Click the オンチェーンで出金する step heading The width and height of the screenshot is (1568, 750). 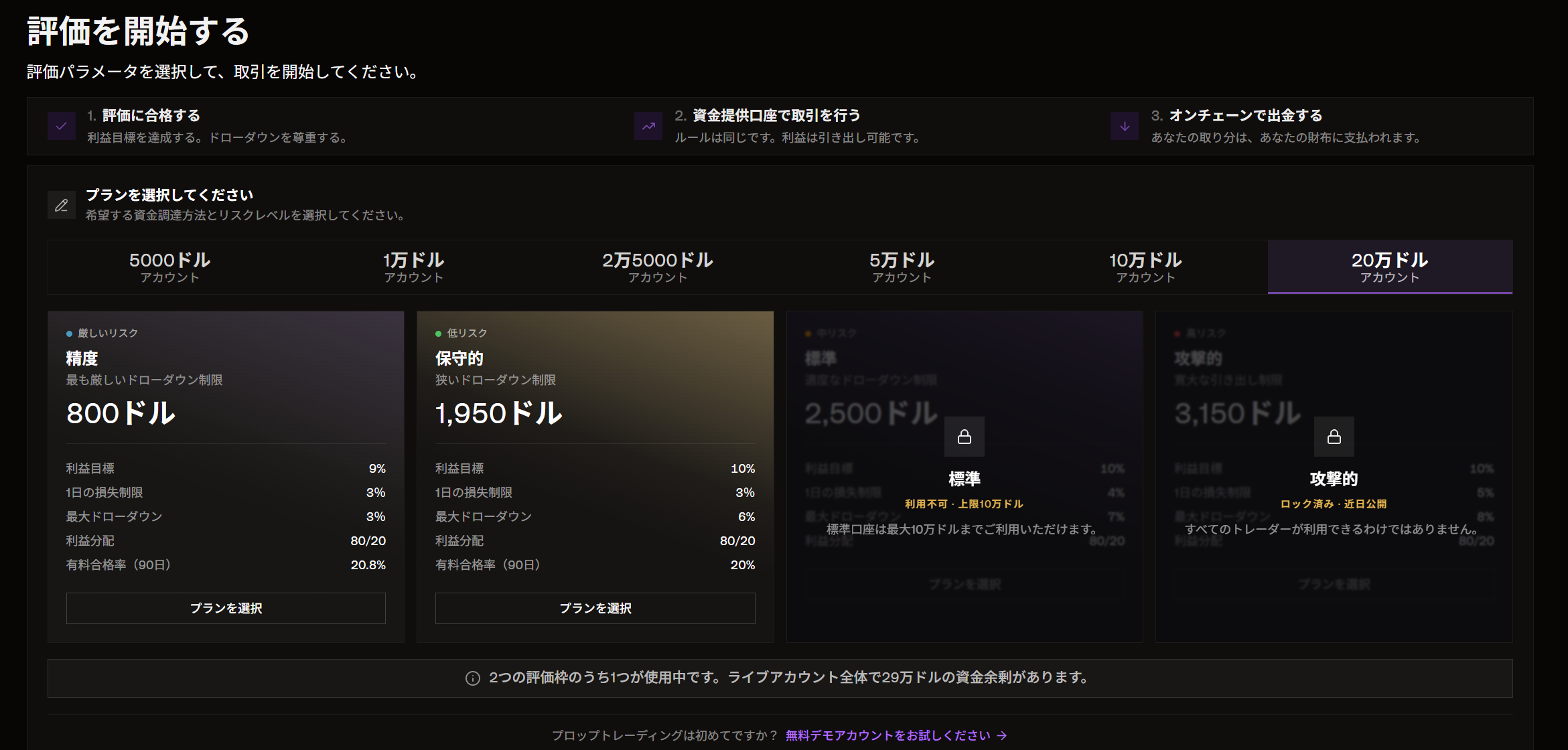(x=1246, y=115)
